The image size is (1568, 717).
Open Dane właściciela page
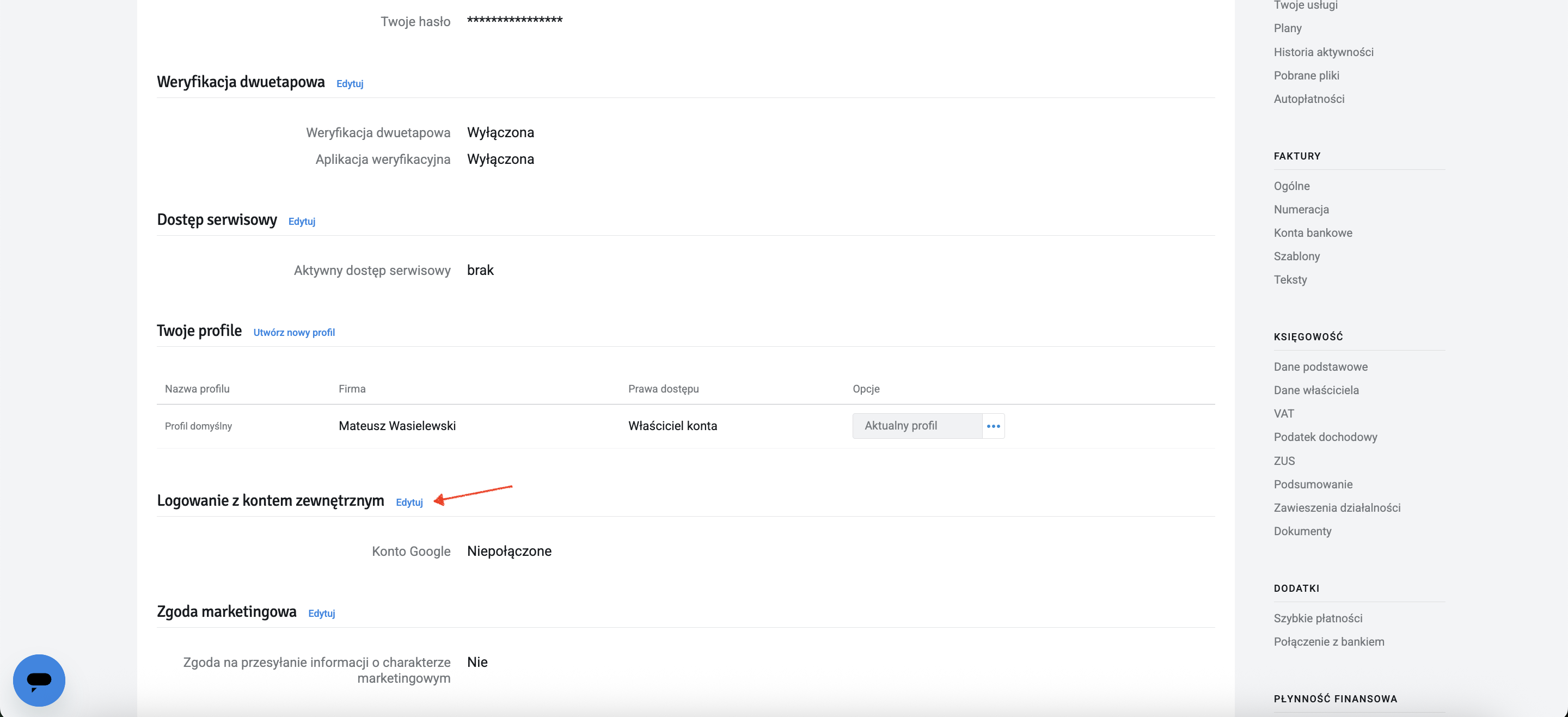[x=1316, y=390]
